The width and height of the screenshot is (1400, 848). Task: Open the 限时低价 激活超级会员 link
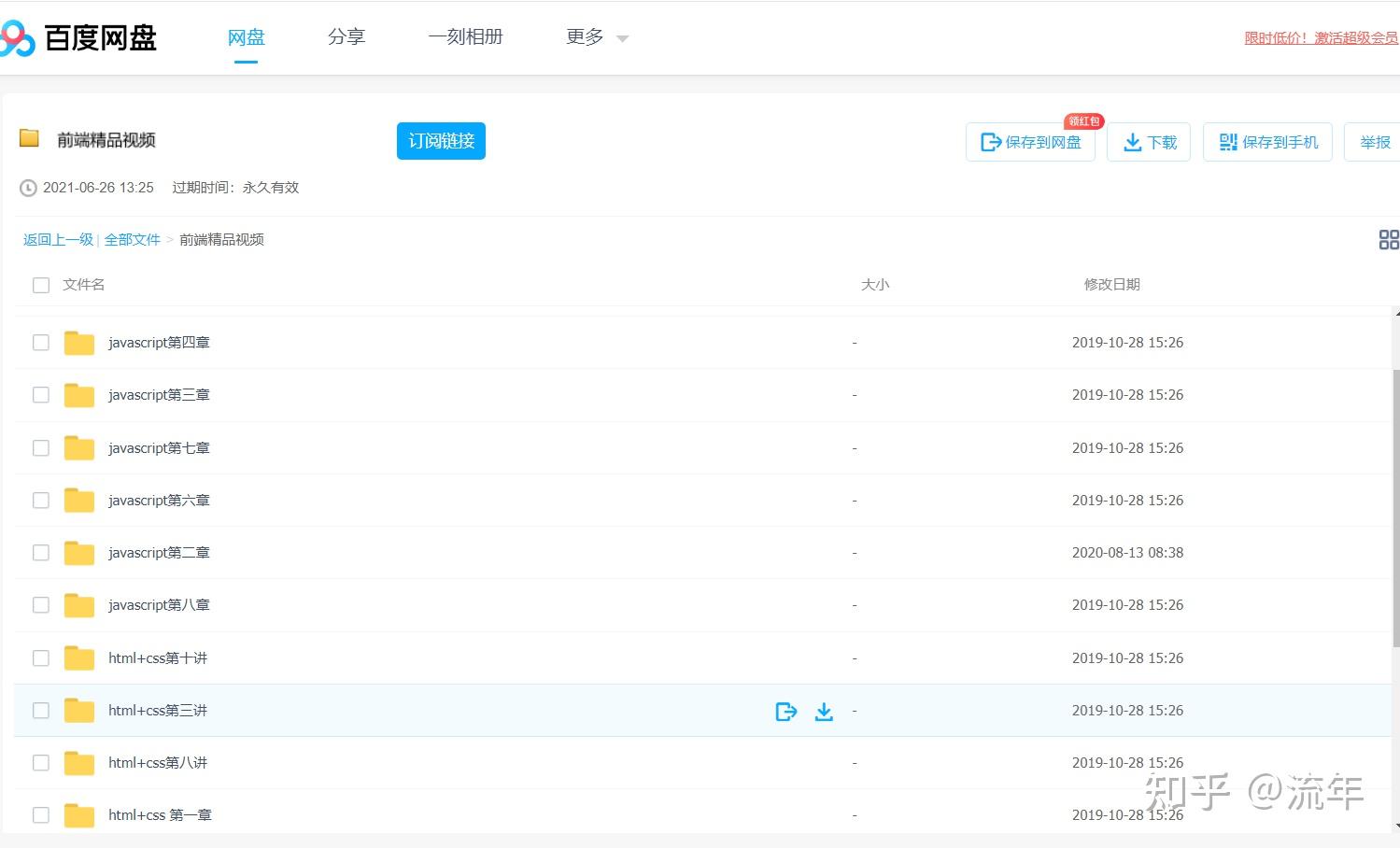click(x=1322, y=38)
